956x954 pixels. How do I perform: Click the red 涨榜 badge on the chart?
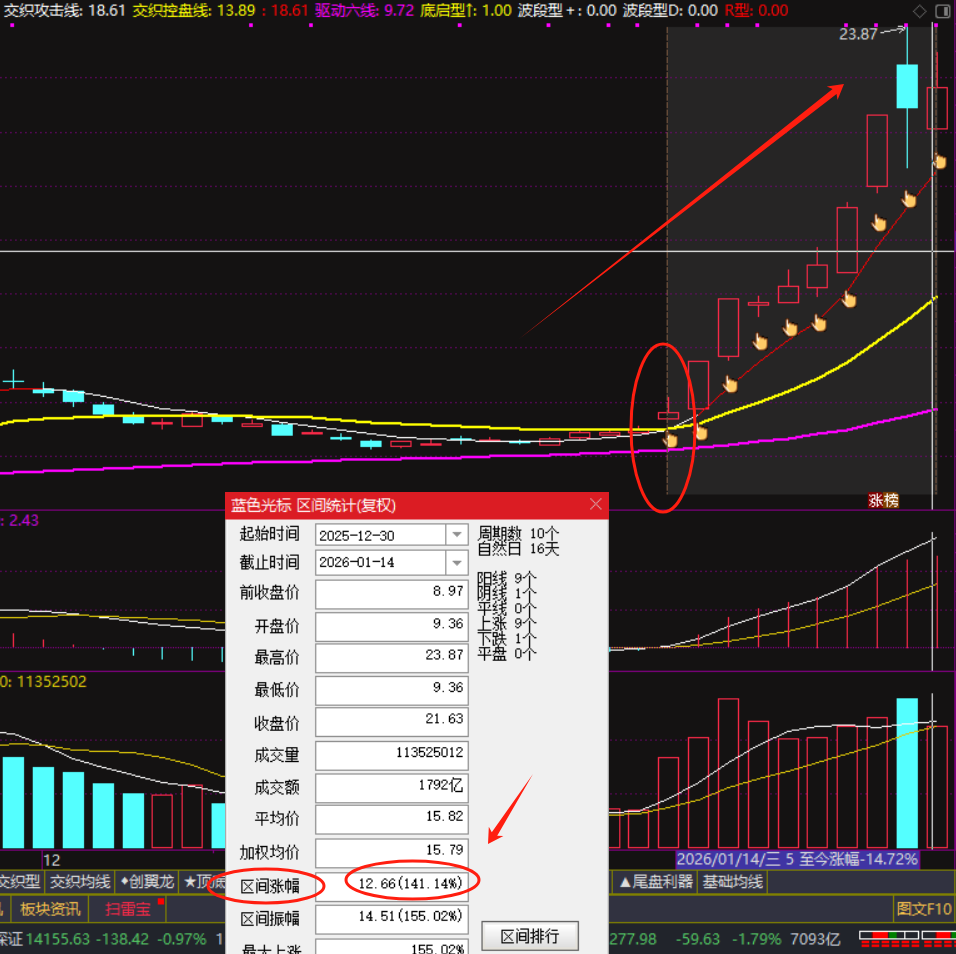point(884,500)
